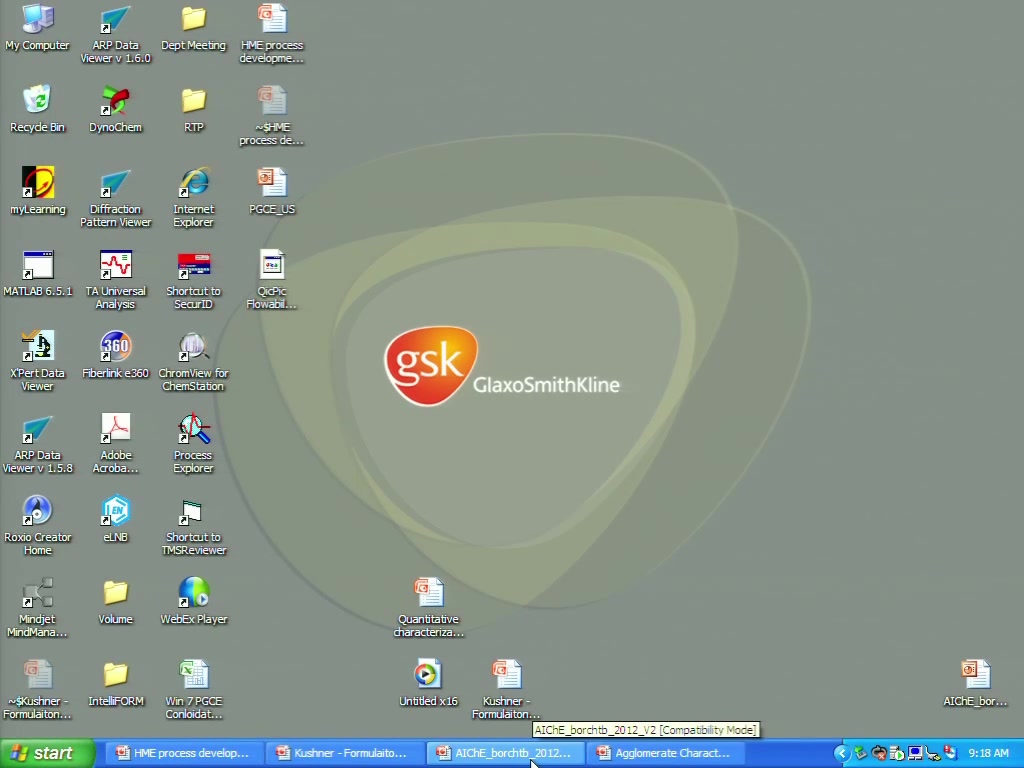Screen dimensions: 1024x768
Task: Switch to AIChE_borchtb_2012... taskbar window
Action: click(x=503, y=753)
